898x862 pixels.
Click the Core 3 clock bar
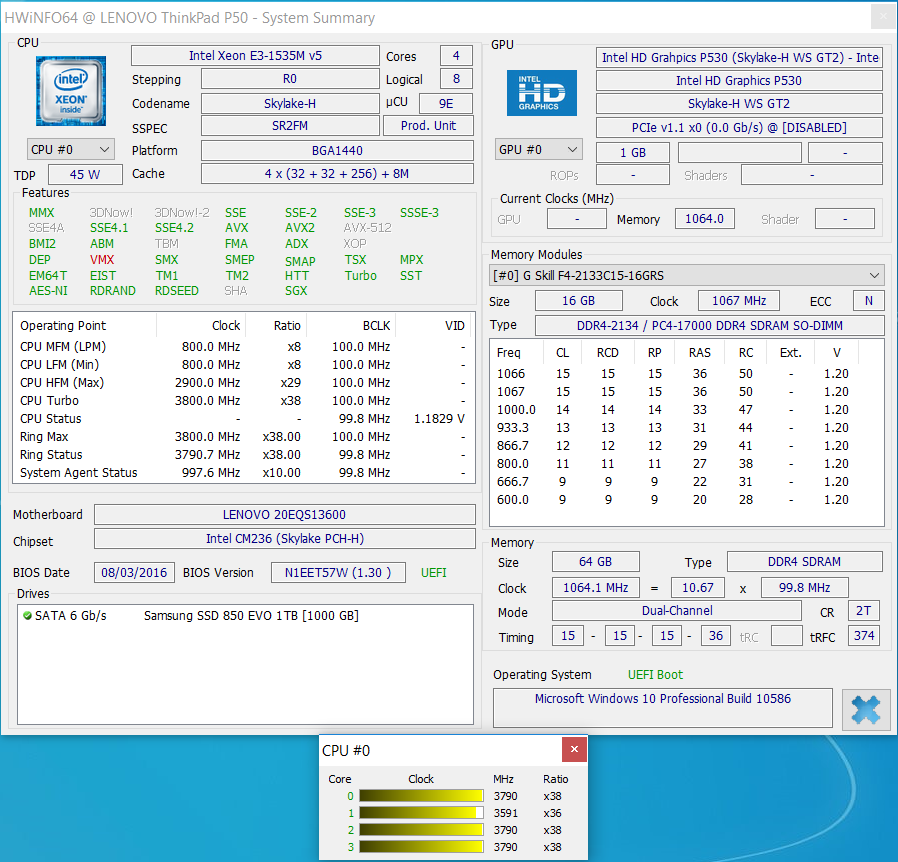tap(421, 847)
